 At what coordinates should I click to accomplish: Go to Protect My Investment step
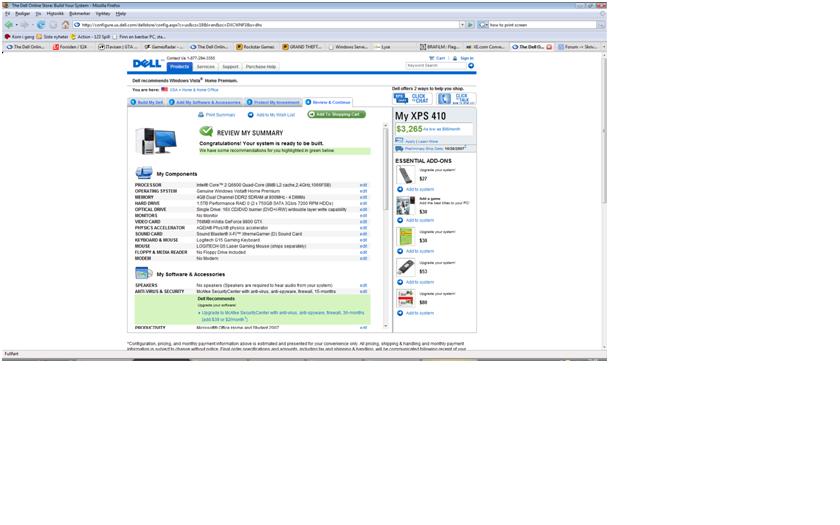(273, 102)
